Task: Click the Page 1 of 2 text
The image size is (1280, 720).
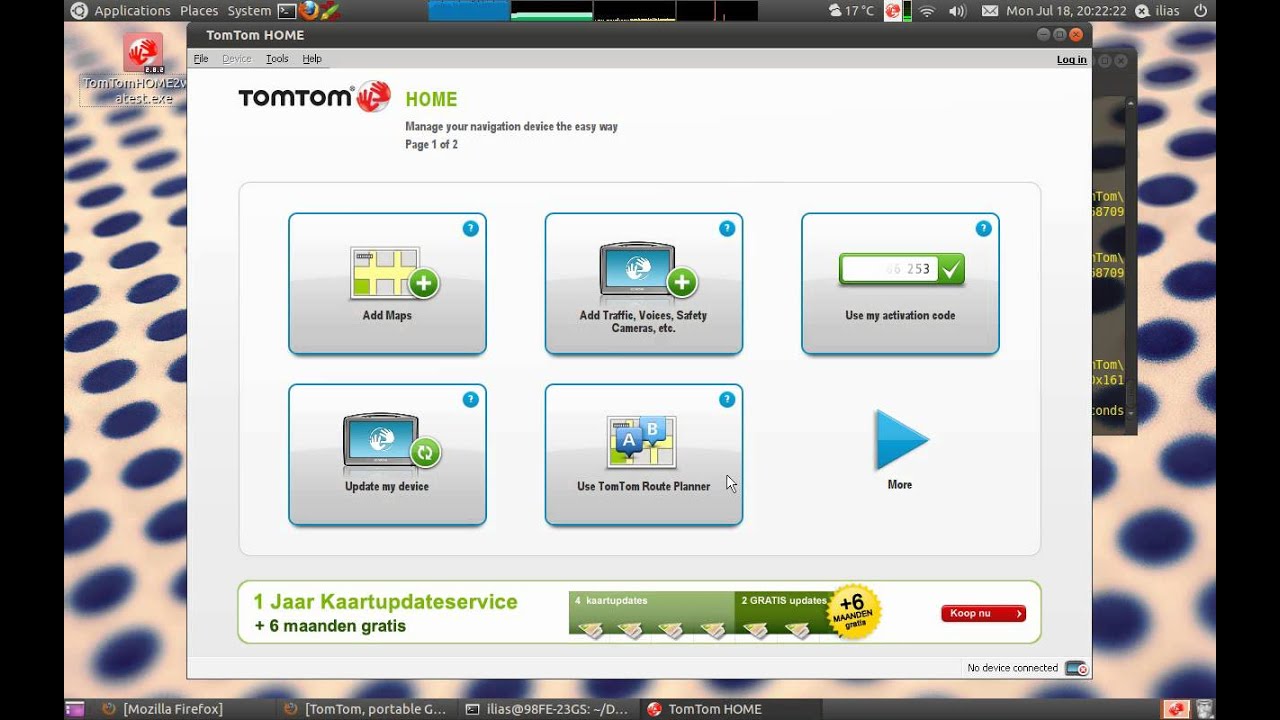Action: pos(431,145)
